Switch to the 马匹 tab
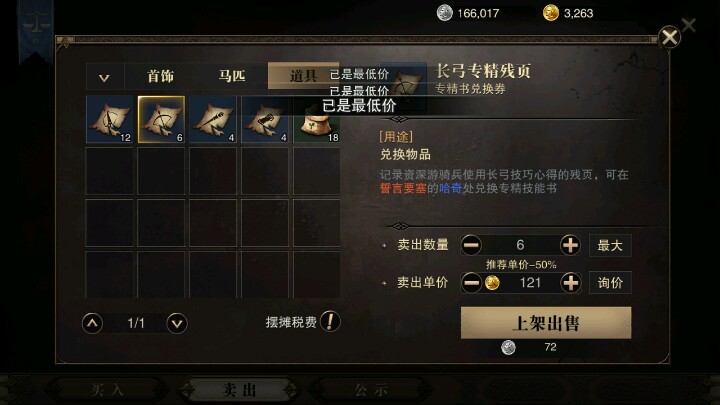The image size is (720, 405). tap(232, 76)
